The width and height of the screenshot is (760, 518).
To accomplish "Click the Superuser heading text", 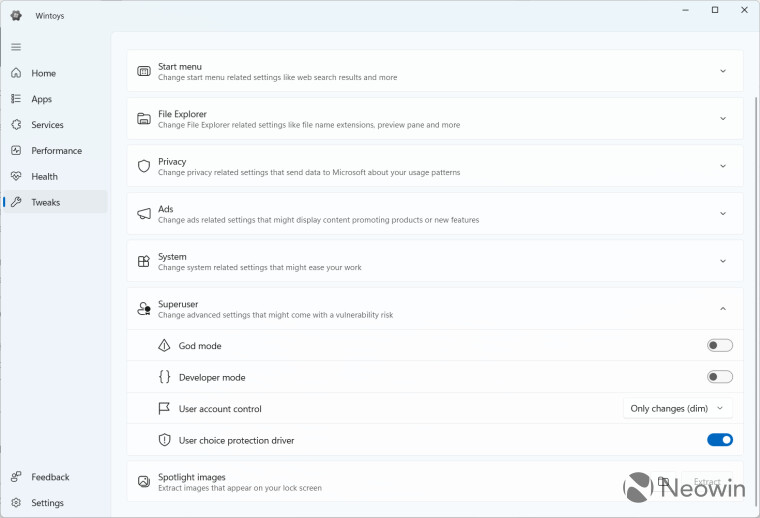I will pyautogui.click(x=178, y=304).
